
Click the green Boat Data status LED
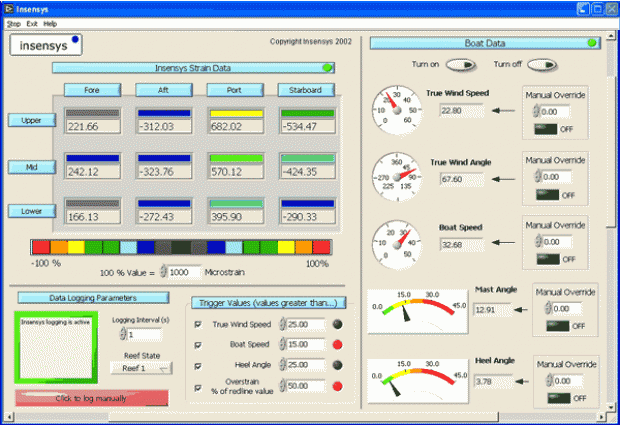592,43
